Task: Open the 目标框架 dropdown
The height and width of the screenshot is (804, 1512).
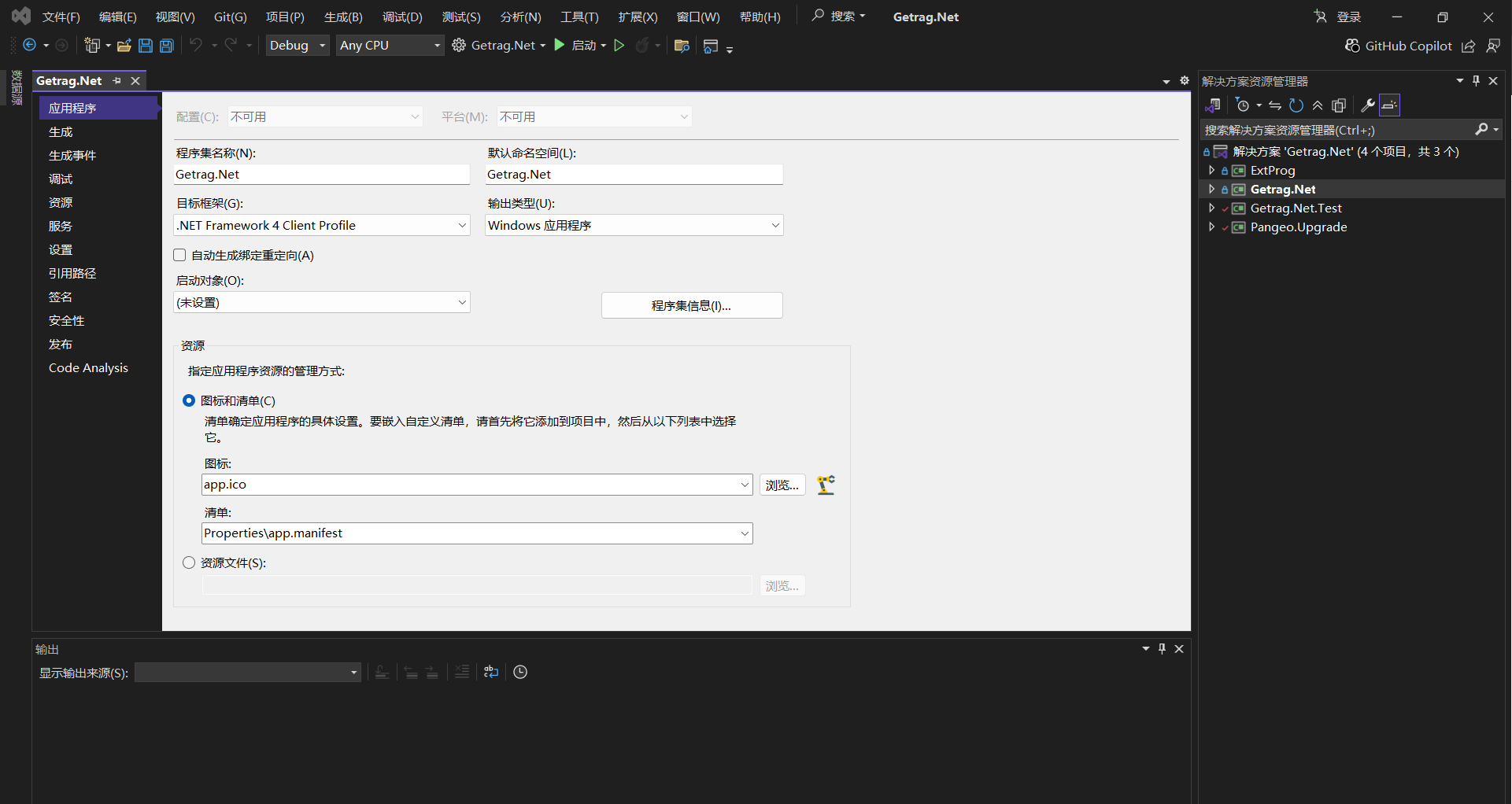Action: point(464,225)
